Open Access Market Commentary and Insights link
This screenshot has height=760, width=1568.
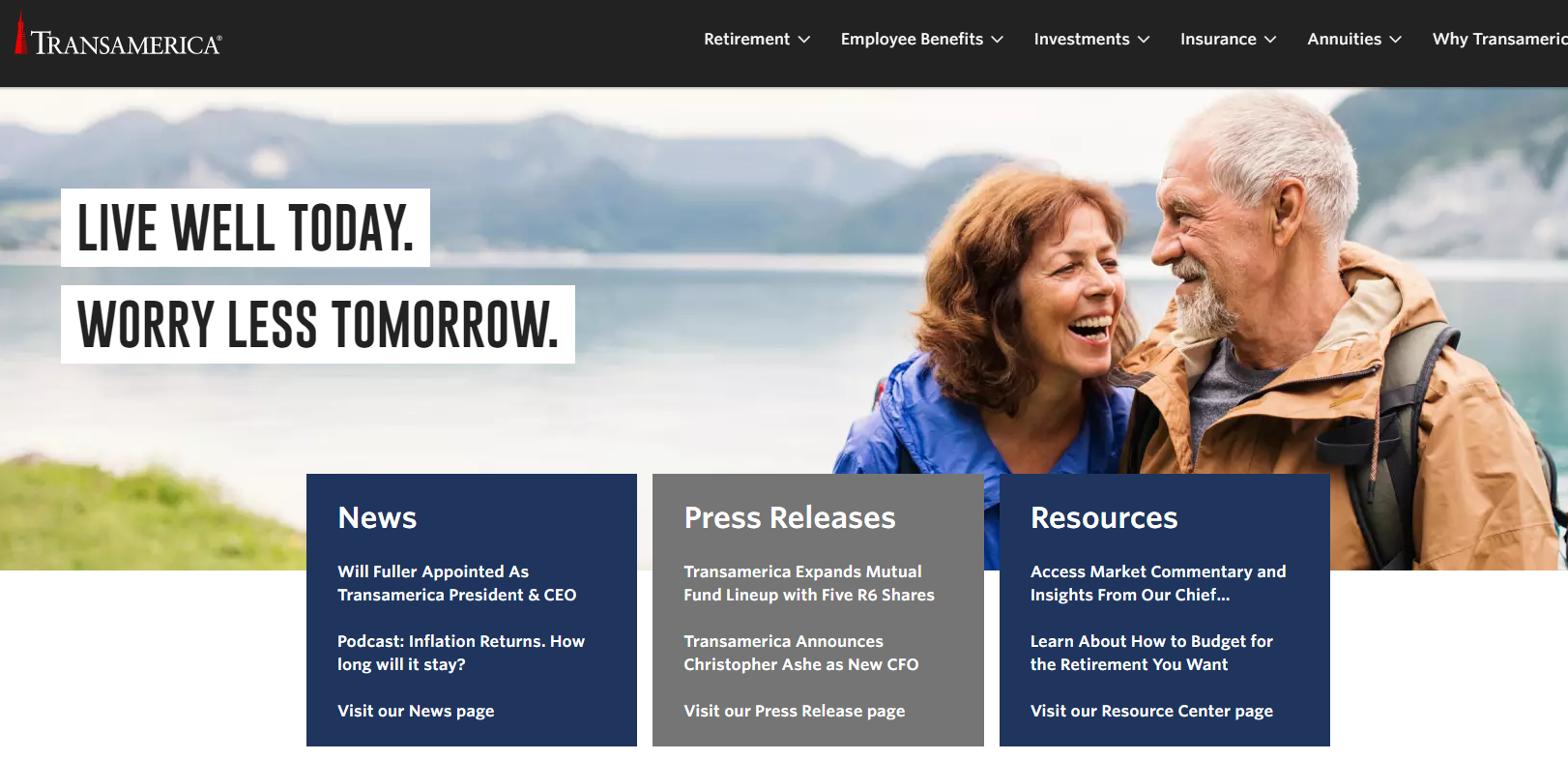point(1158,583)
